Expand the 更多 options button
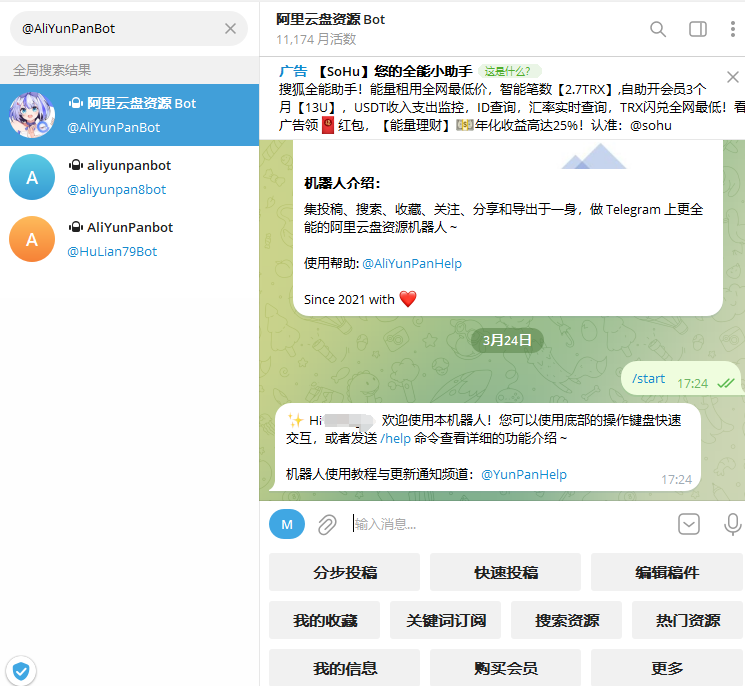Screen dimensions: 745x686 pyautogui.click(x=667, y=668)
